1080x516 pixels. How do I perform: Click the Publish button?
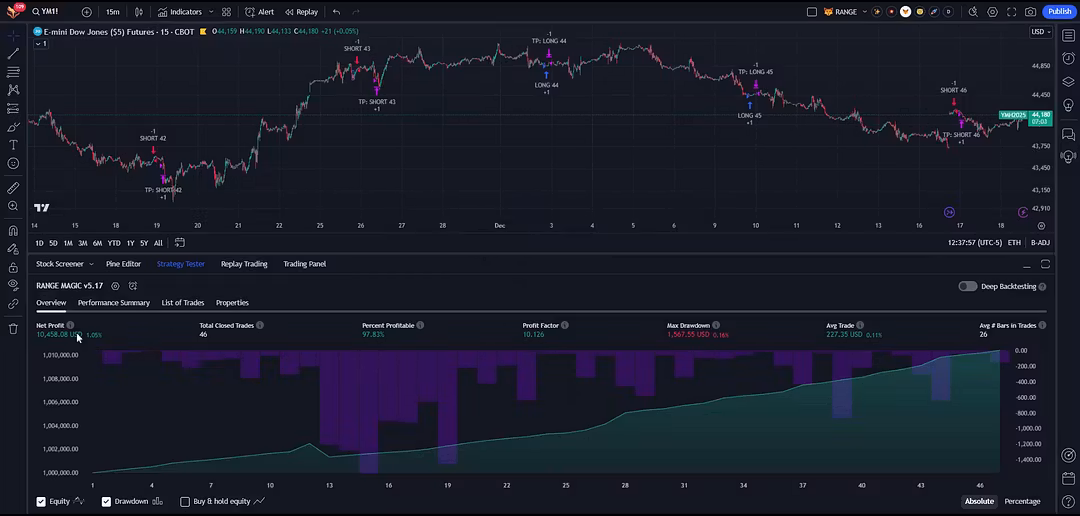coord(1059,12)
